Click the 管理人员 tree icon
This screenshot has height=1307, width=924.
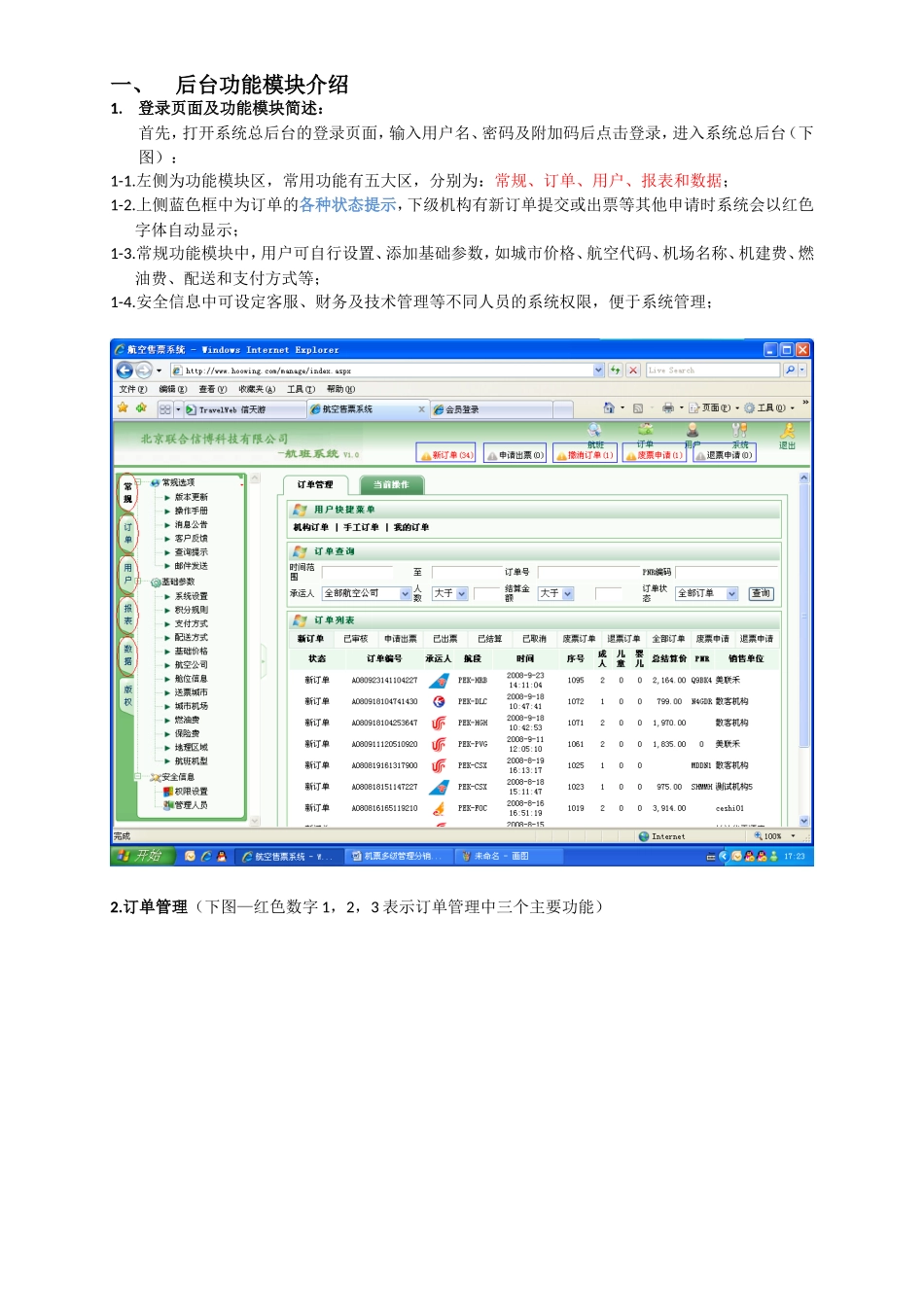click(x=167, y=805)
